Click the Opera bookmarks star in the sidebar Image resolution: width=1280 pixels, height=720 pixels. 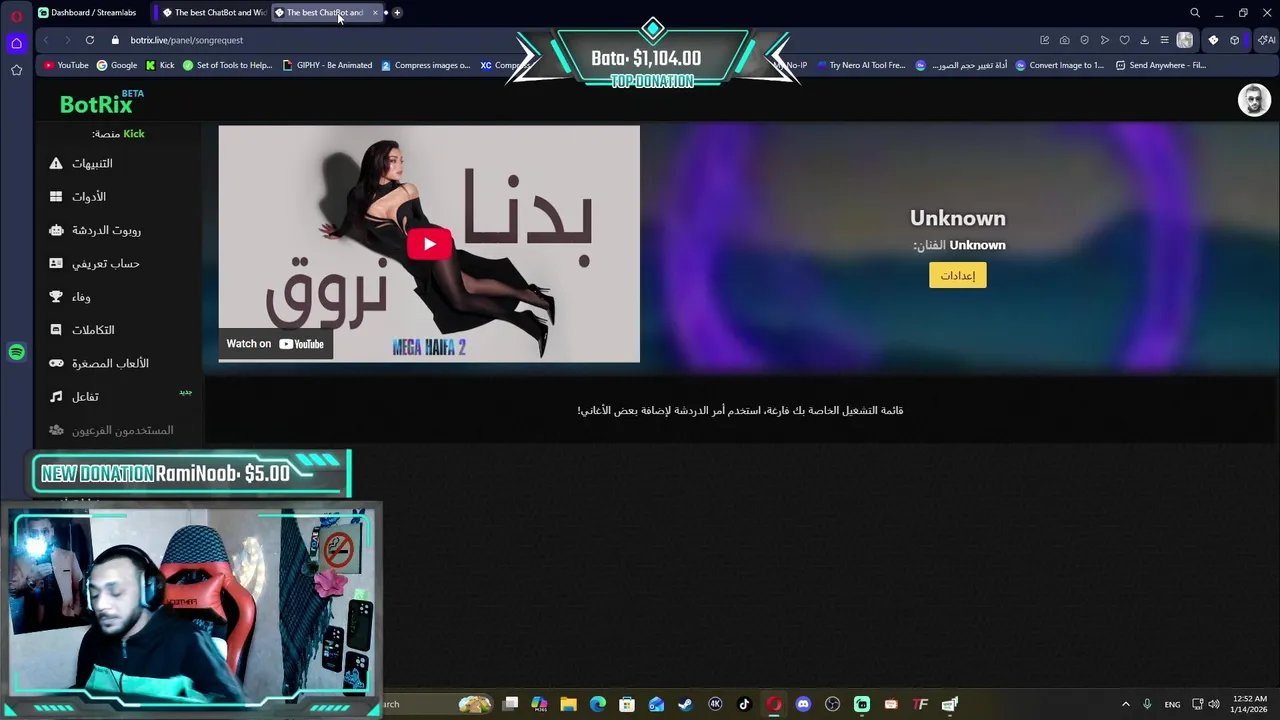(16, 70)
